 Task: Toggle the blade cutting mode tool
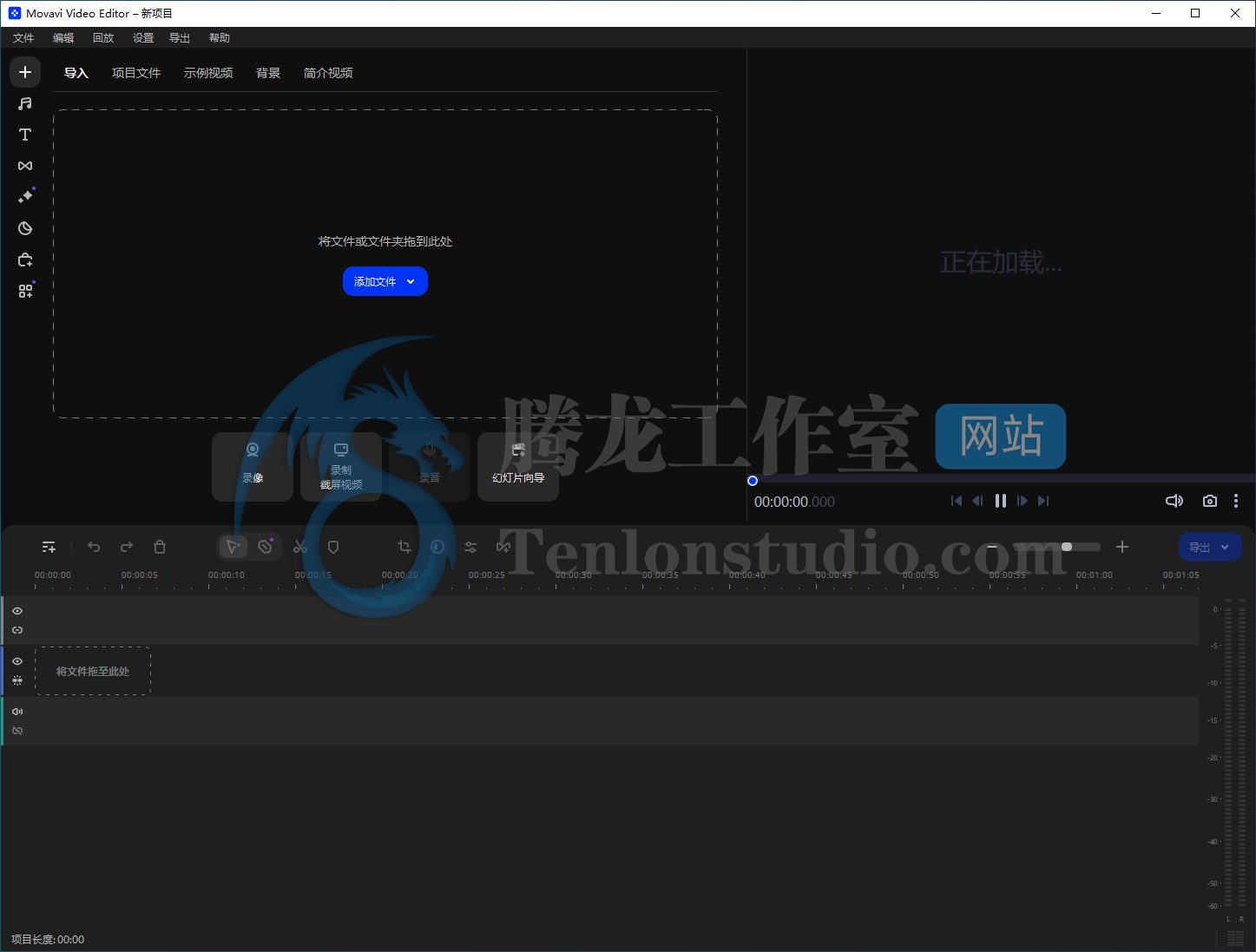(266, 547)
